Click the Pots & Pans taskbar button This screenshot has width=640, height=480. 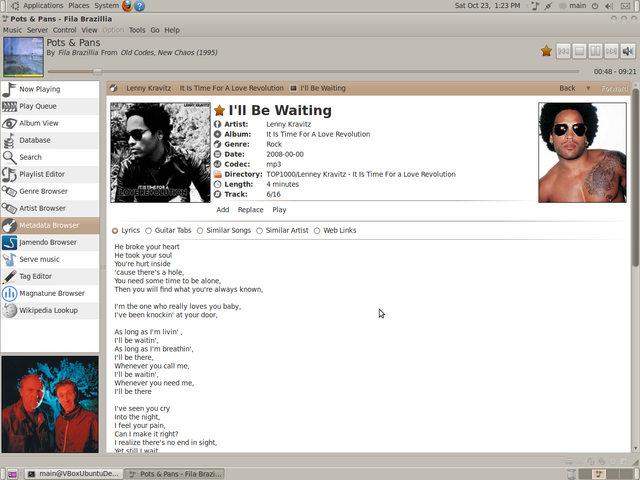tap(174, 474)
